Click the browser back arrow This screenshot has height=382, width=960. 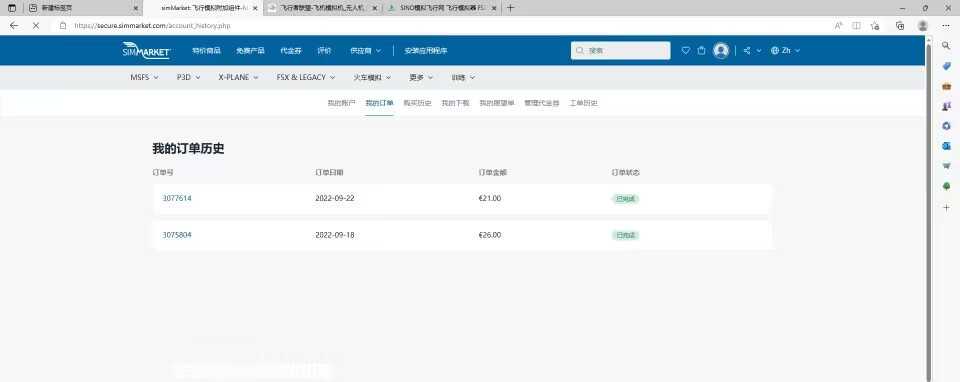[x=14, y=26]
